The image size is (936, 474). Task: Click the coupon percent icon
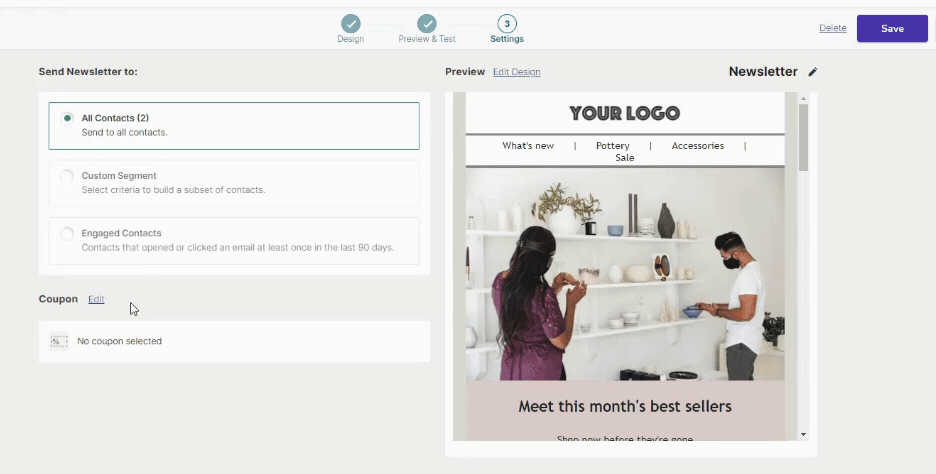59,341
